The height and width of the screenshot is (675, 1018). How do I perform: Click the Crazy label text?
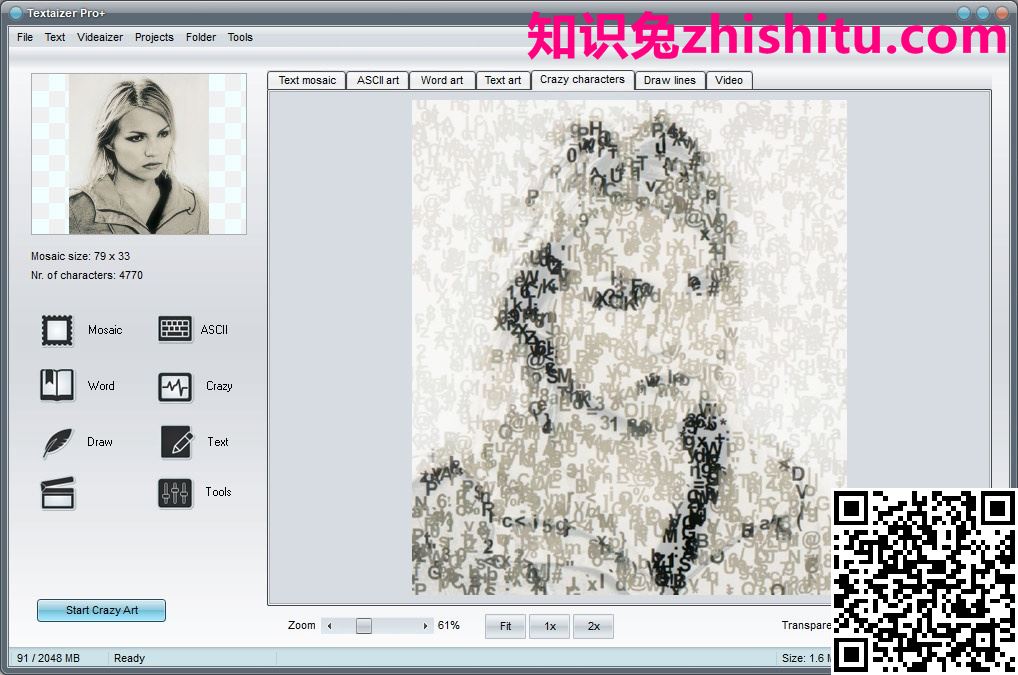tap(219, 386)
